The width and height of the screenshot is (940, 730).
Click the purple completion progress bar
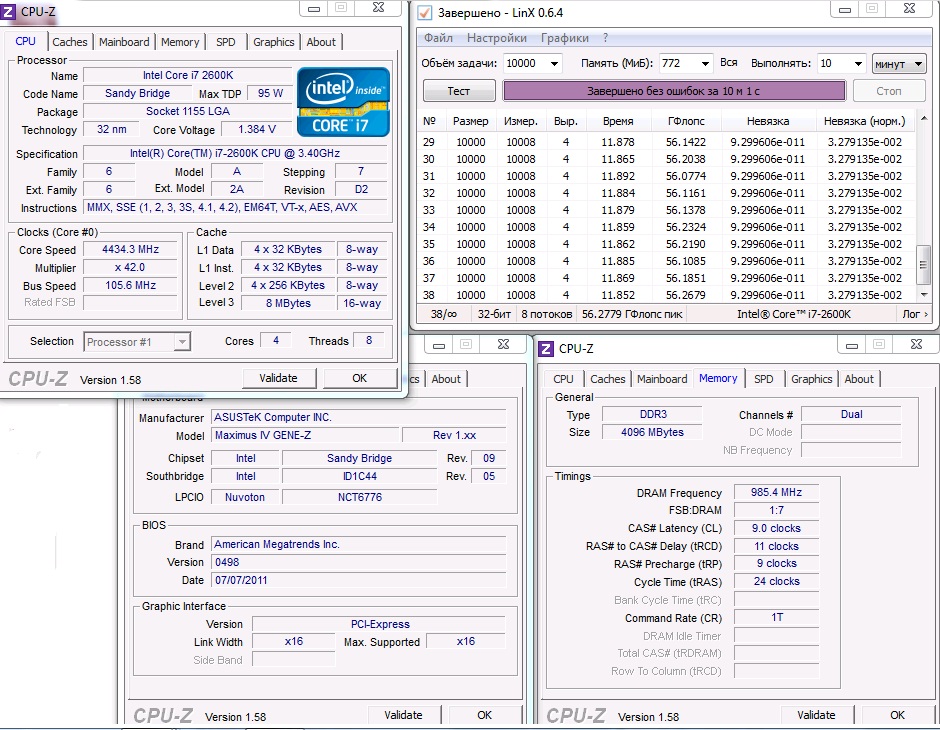(675, 91)
